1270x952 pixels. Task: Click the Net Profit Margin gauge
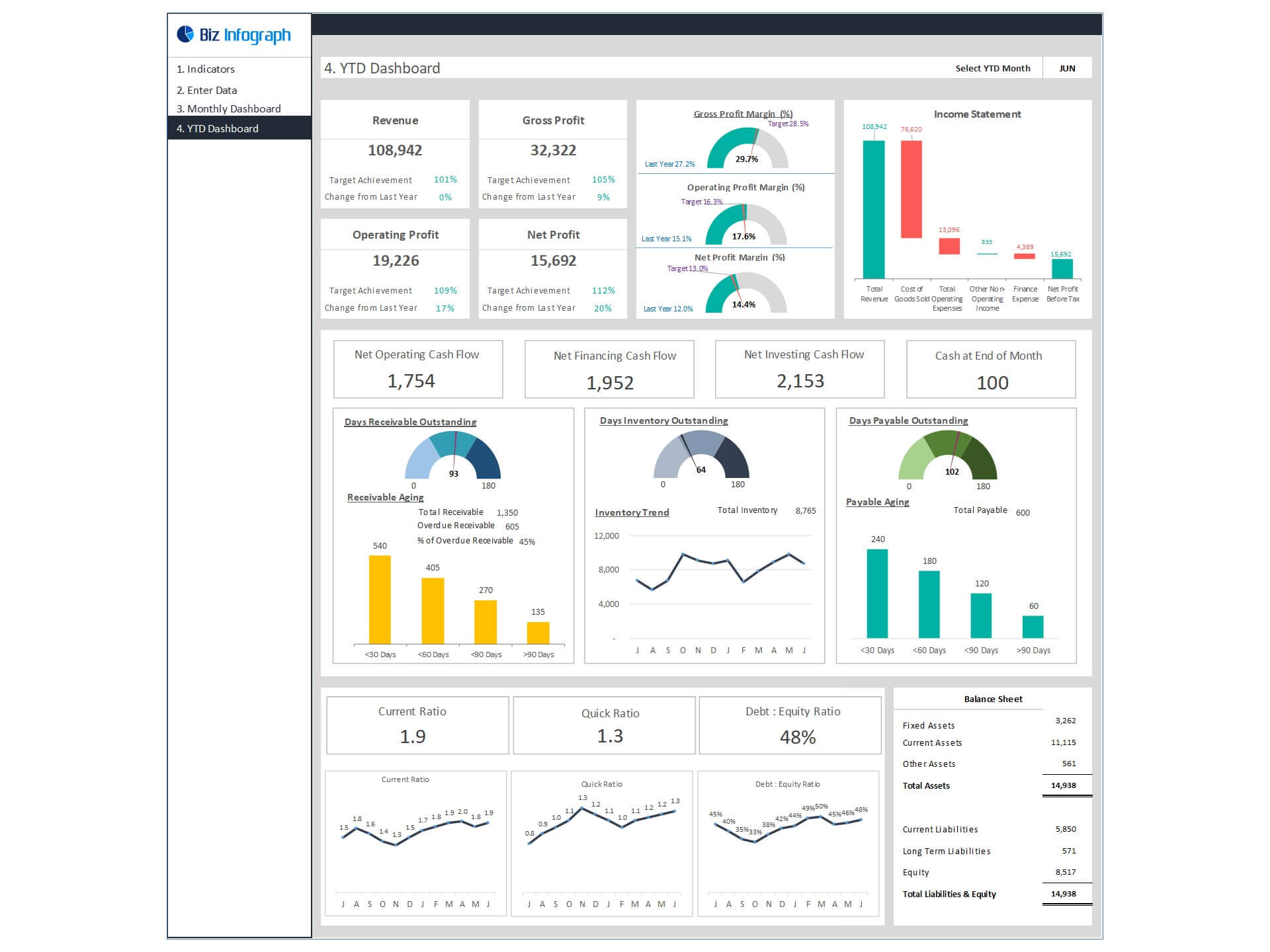(745, 294)
